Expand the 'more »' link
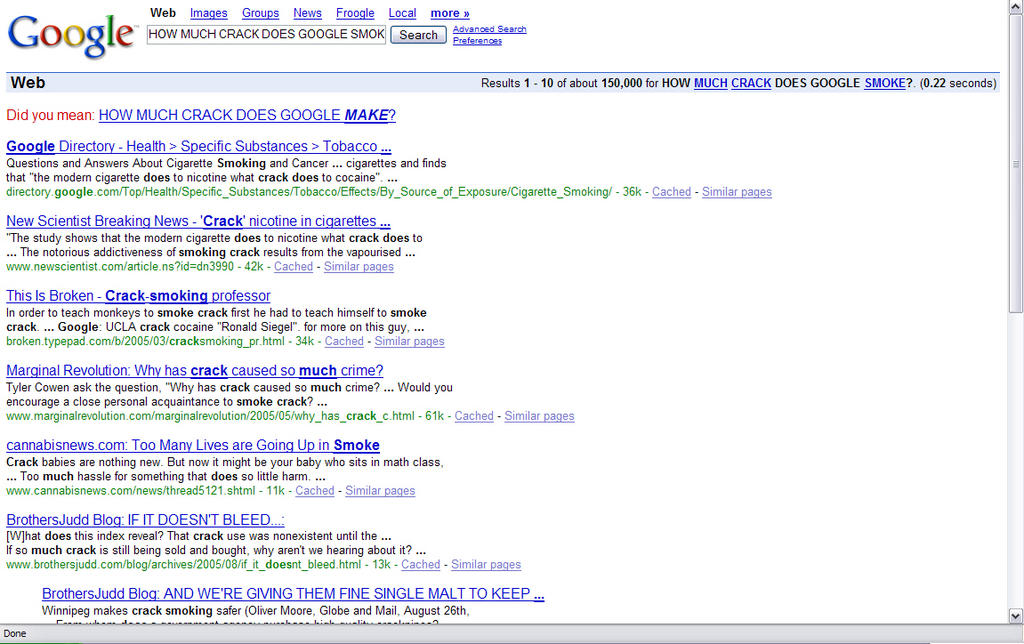This screenshot has width=1024, height=644. click(x=450, y=13)
